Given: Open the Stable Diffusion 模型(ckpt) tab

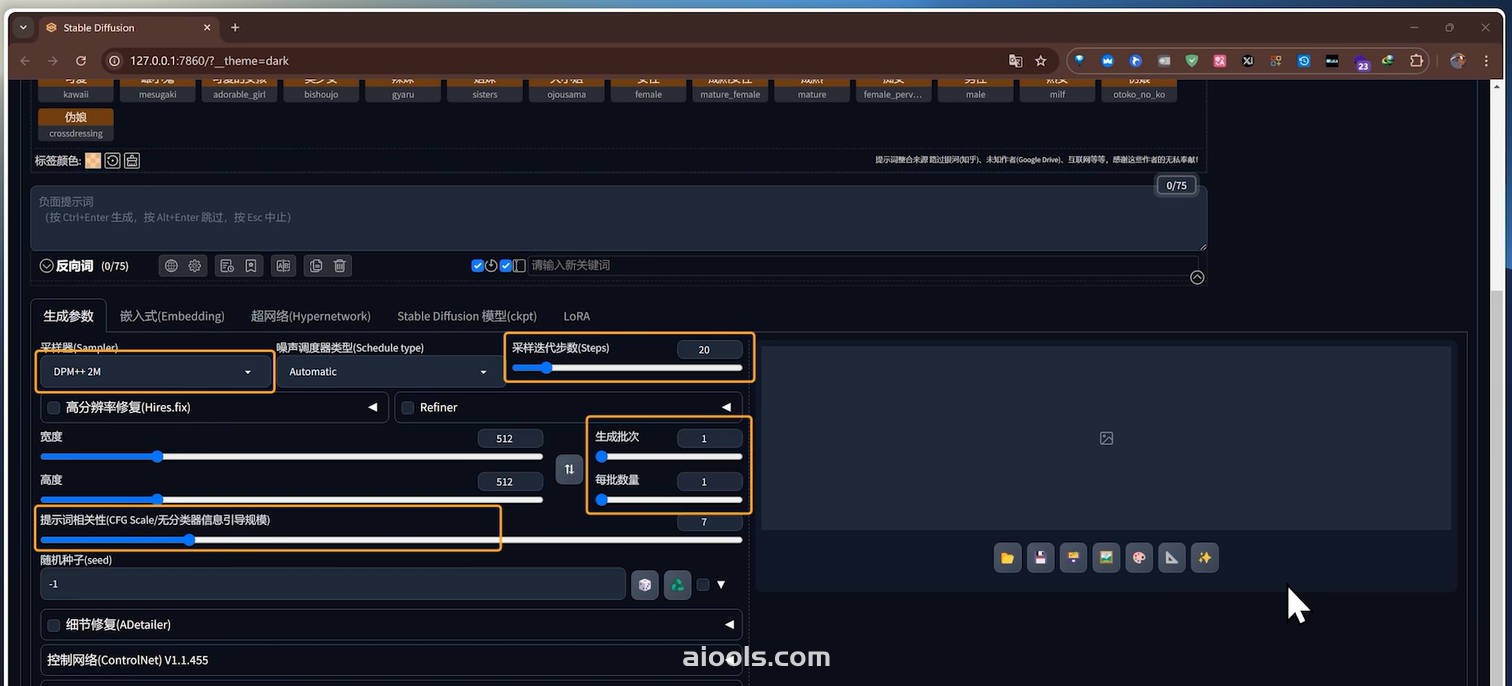Looking at the screenshot, I should click(467, 316).
